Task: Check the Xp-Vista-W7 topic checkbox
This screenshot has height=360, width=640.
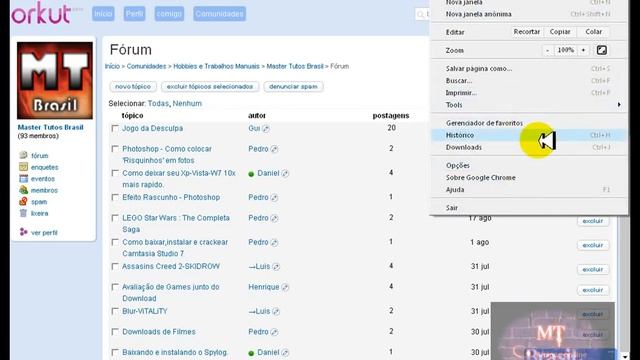Action: pyautogui.click(x=115, y=173)
